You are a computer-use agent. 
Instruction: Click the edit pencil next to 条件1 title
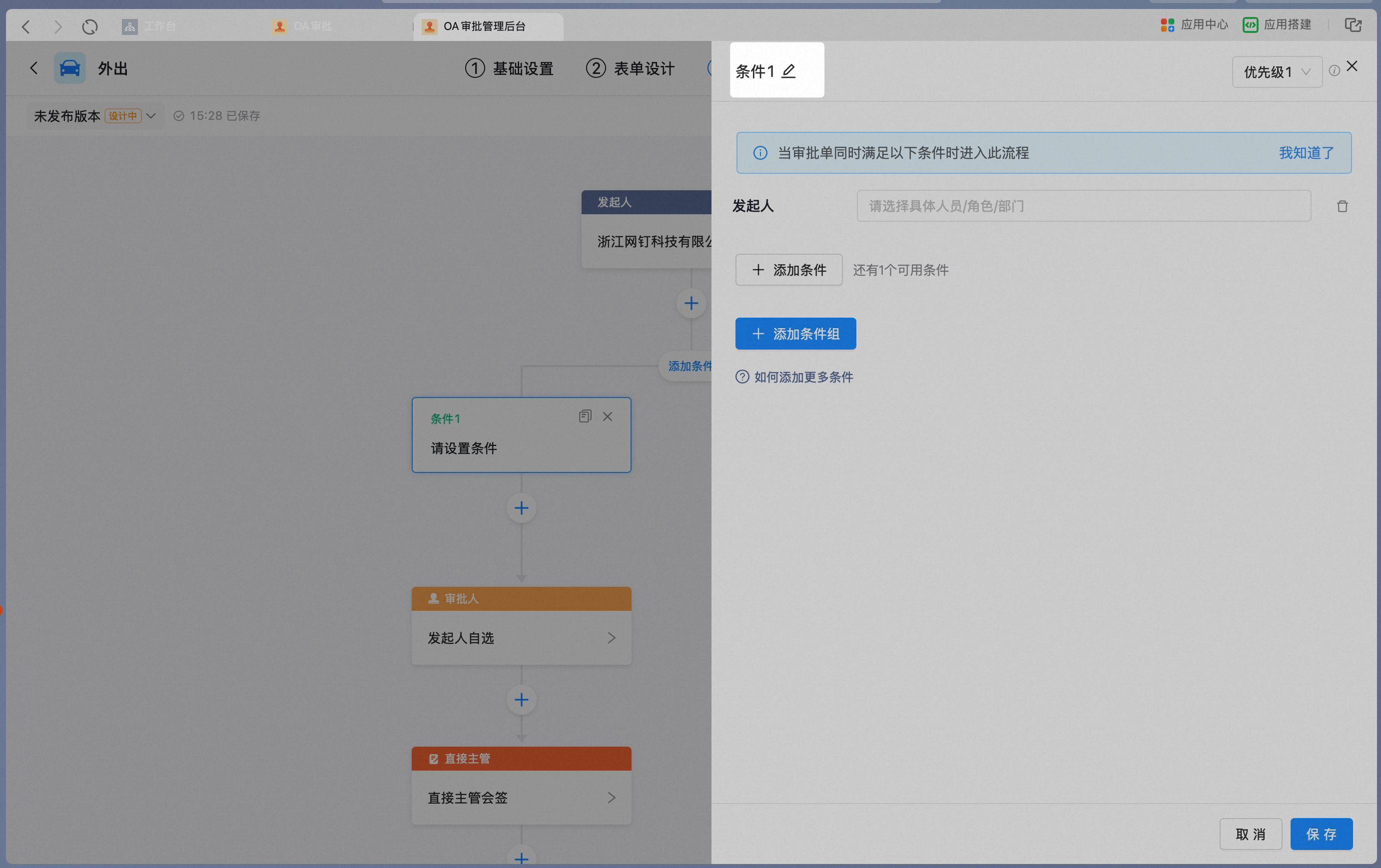coord(788,71)
